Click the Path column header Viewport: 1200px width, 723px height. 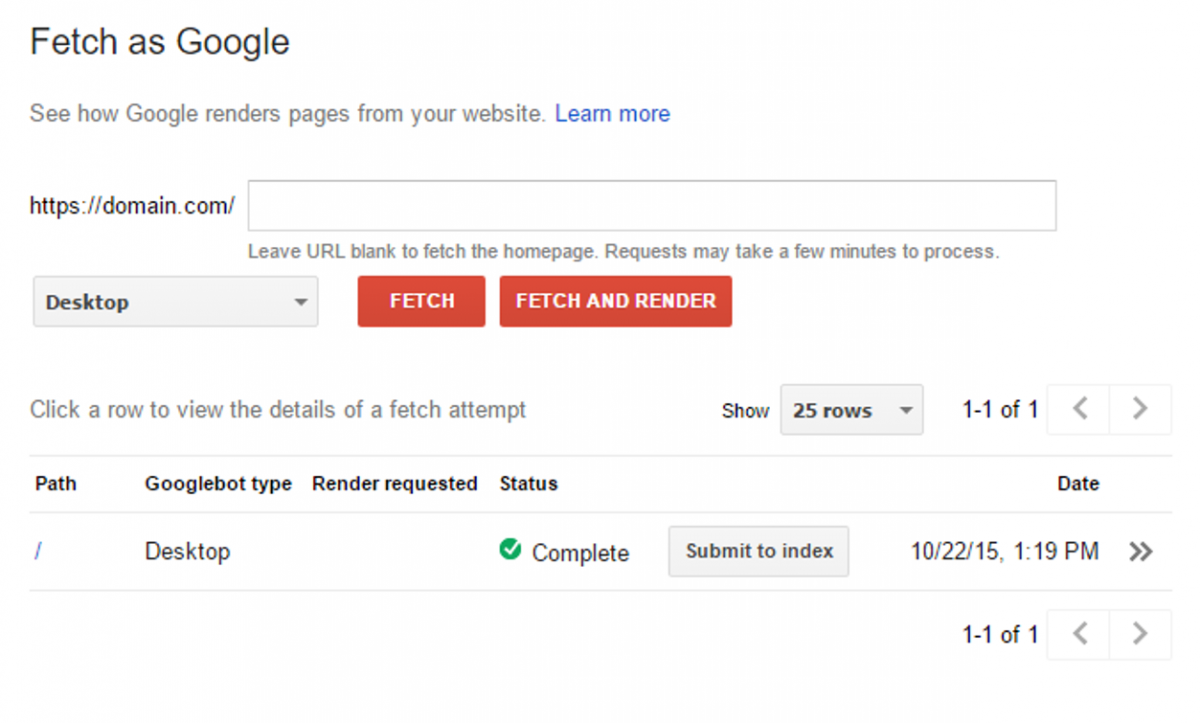(55, 483)
